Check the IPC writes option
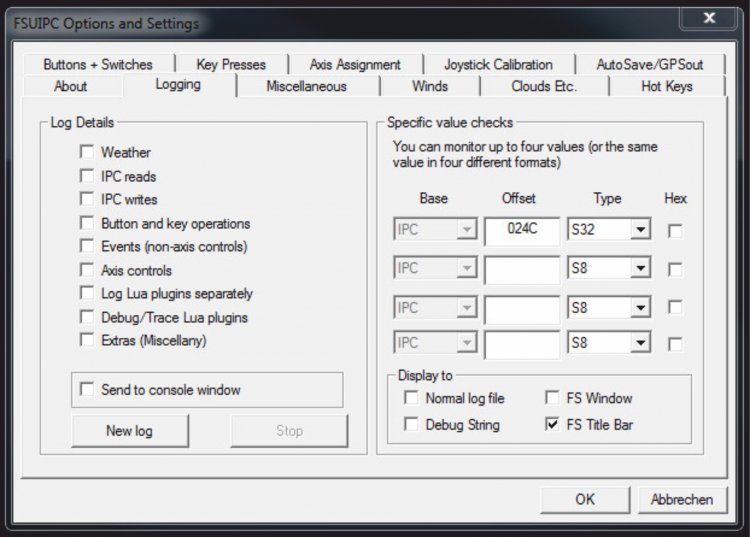Screen dimensions: 750x537 click(87, 199)
